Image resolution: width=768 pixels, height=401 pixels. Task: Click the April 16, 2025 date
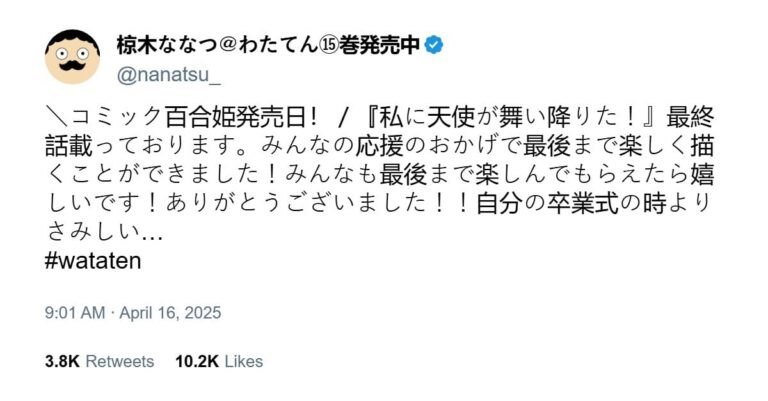point(170,312)
